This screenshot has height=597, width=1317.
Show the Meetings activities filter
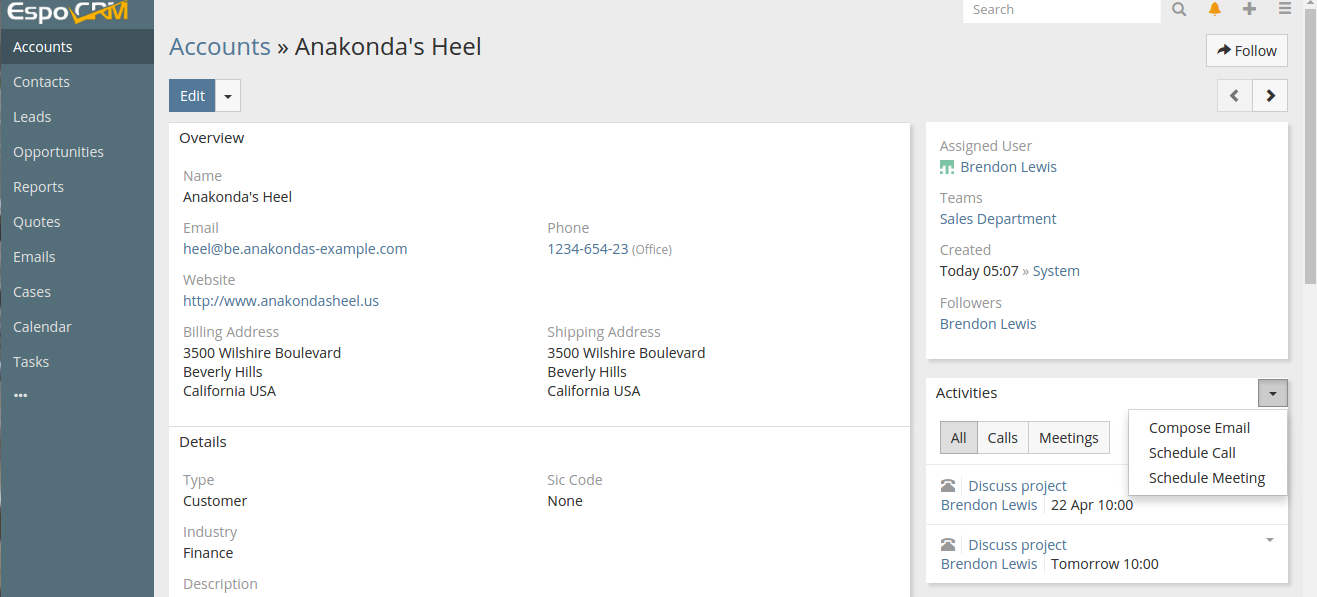tap(1068, 438)
